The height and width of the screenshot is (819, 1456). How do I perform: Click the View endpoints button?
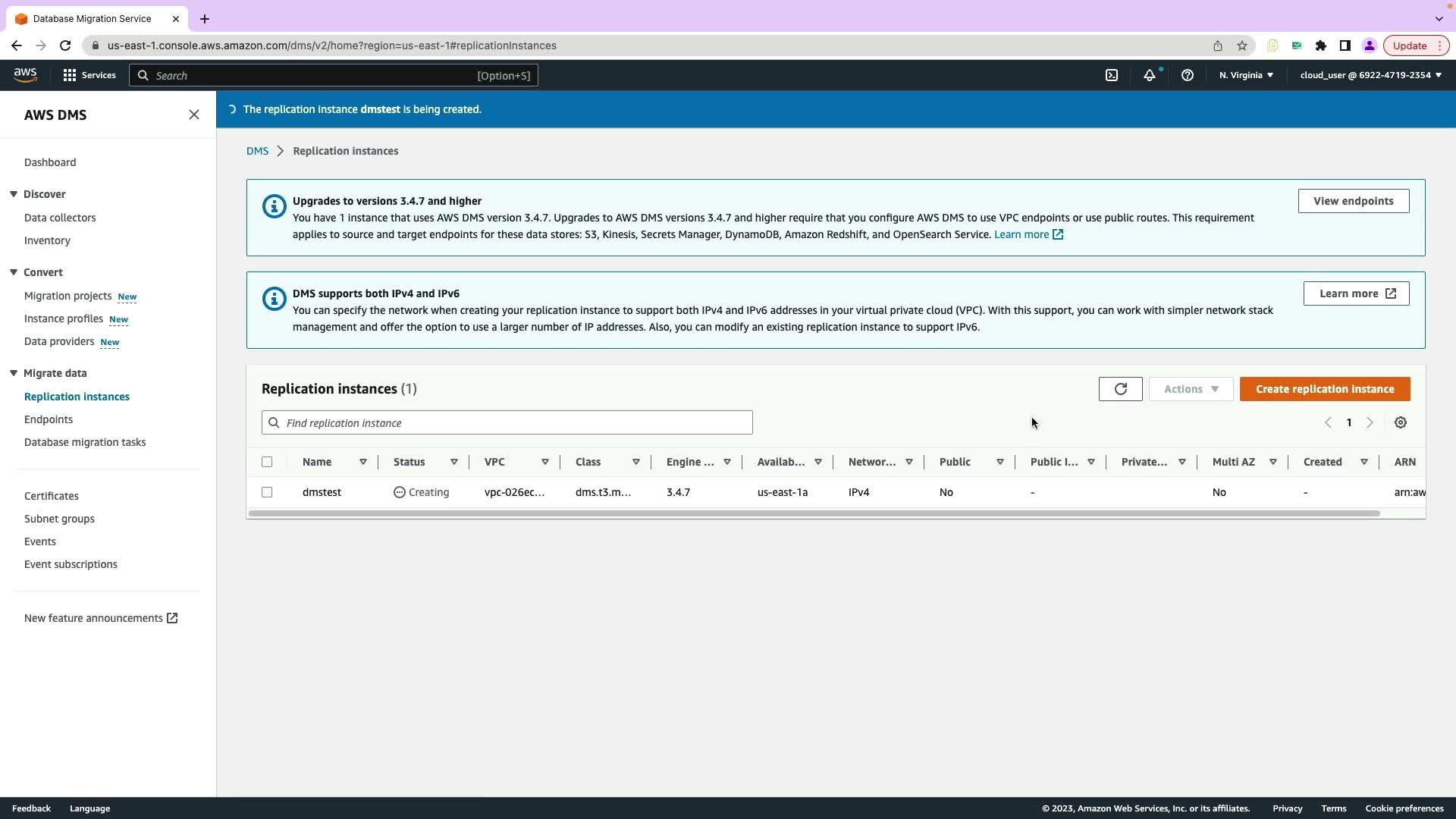[1353, 201]
